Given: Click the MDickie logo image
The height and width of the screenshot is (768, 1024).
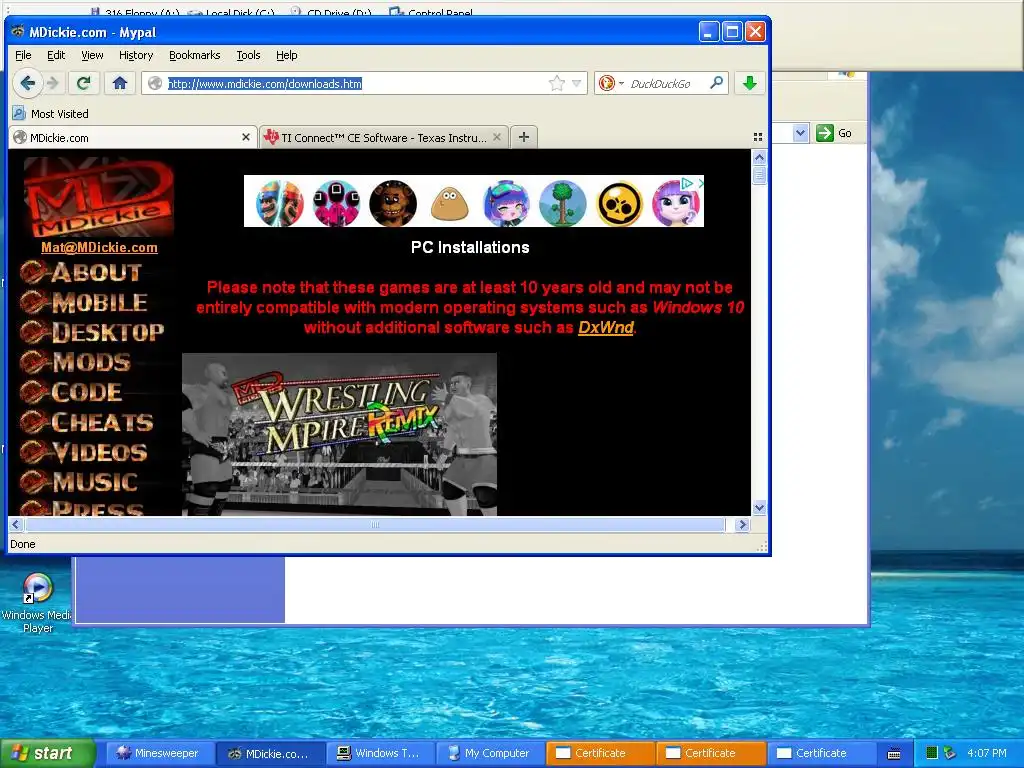Looking at the screenshot, I should coord(99,197).
